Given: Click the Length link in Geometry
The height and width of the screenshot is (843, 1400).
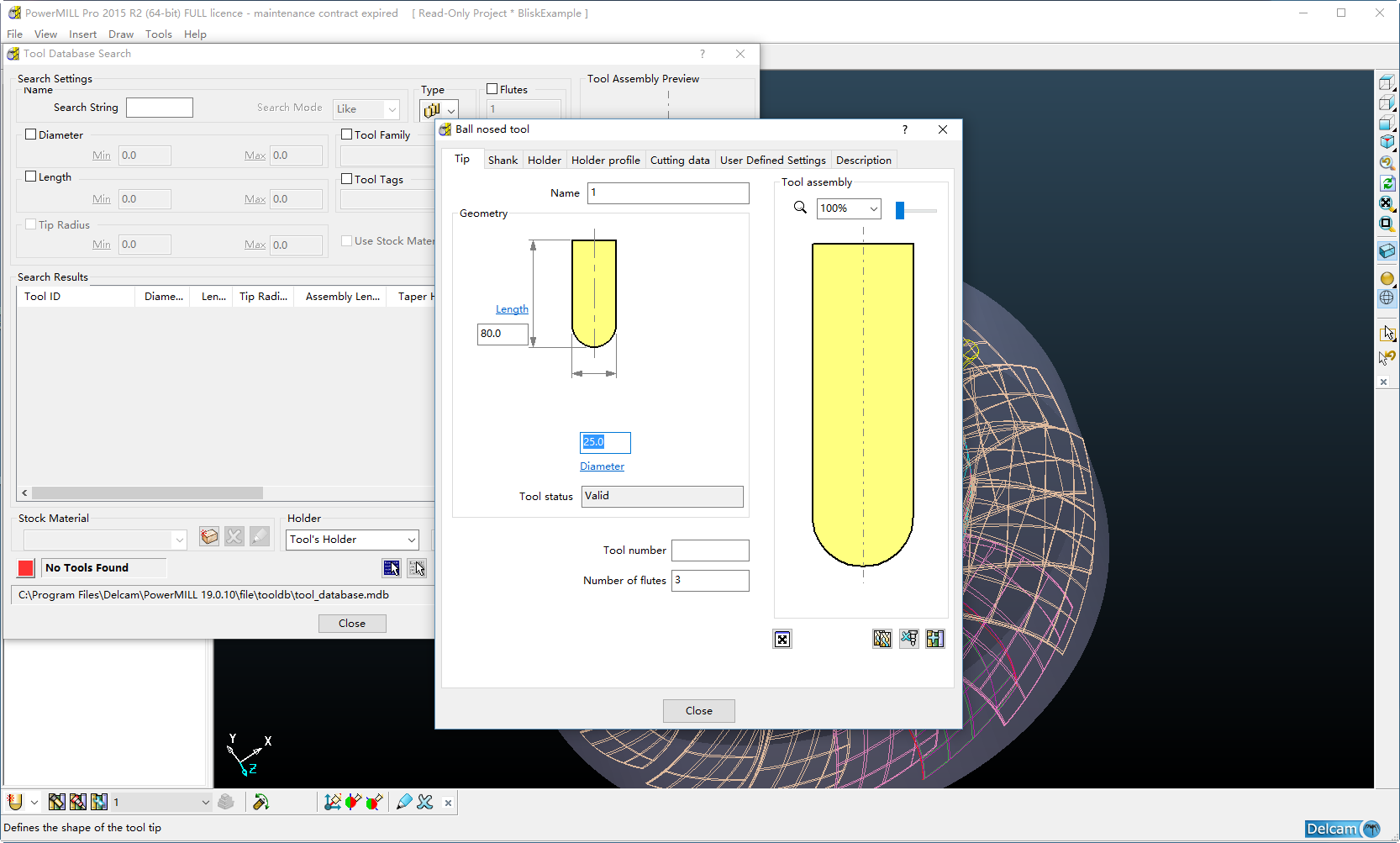Looking at the screenshot, I should click(x=512, y=309).
